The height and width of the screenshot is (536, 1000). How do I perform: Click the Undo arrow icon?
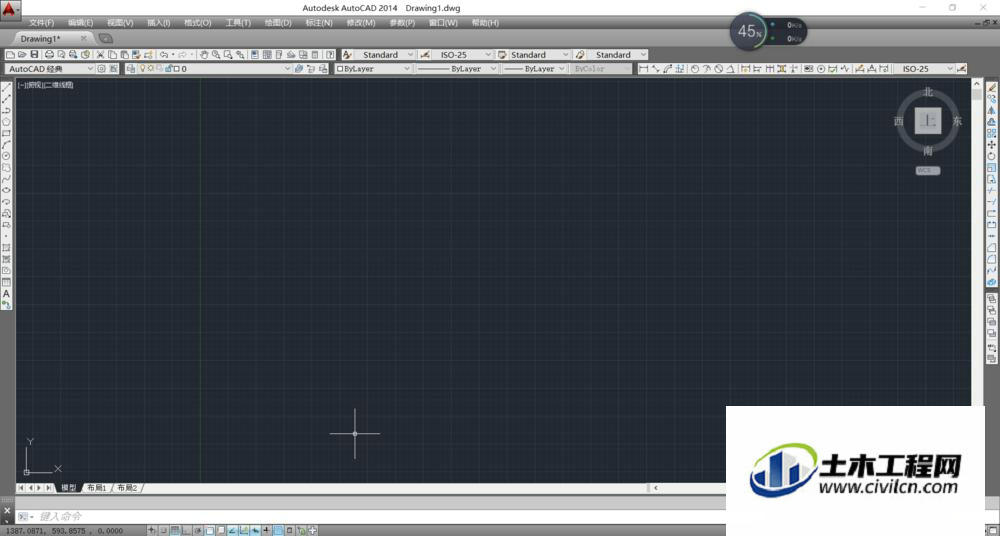[x=164, y=55]
